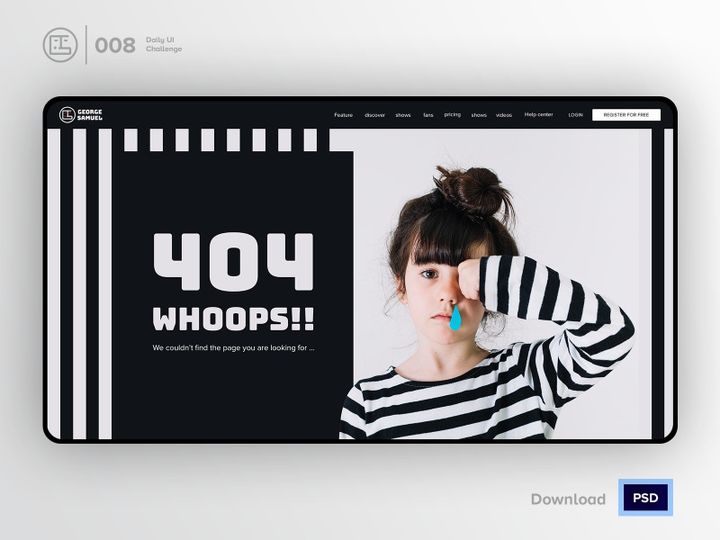Go to the Help center link

(539, 114)
